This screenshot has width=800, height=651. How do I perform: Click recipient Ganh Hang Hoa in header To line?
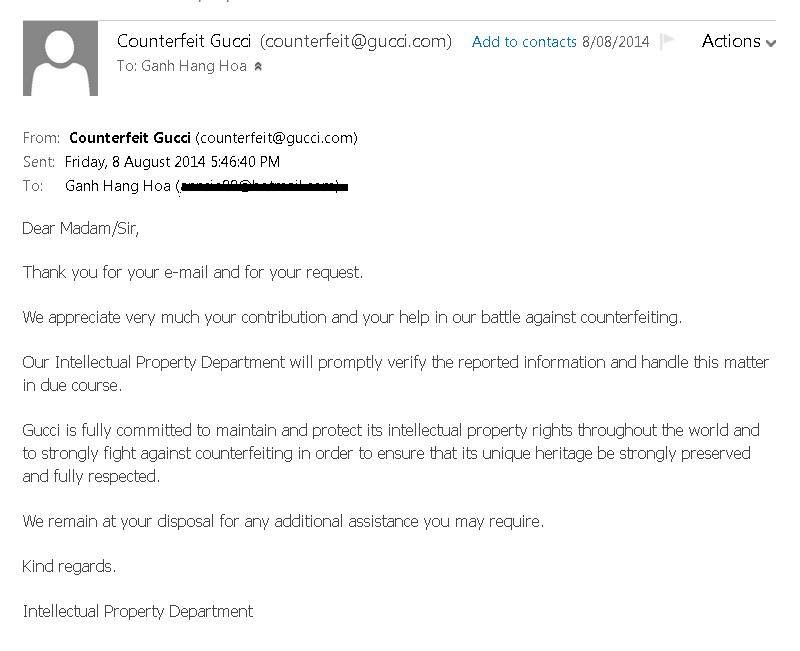tap(194, 66)
